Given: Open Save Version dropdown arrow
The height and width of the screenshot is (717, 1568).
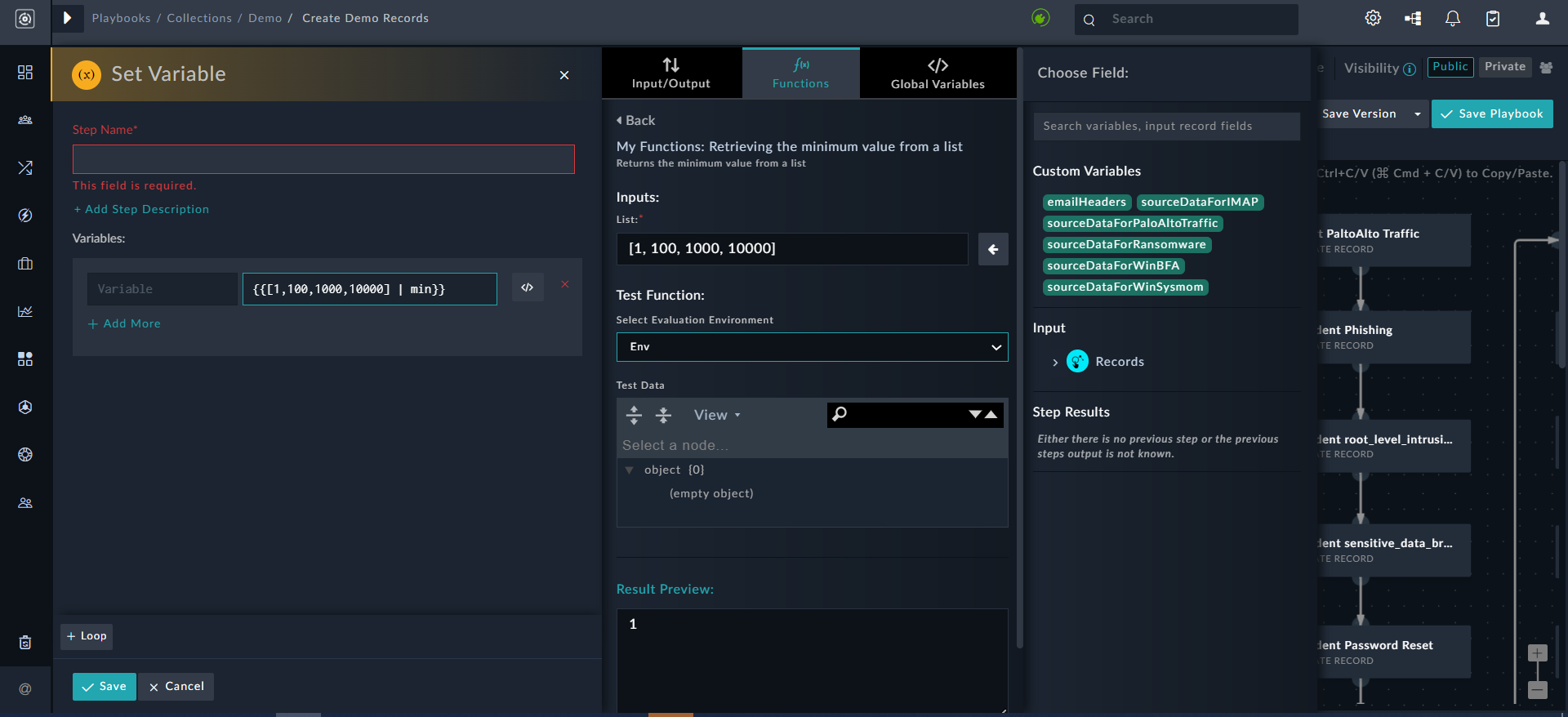Looking at the screenshot, I should point(1417,114).
